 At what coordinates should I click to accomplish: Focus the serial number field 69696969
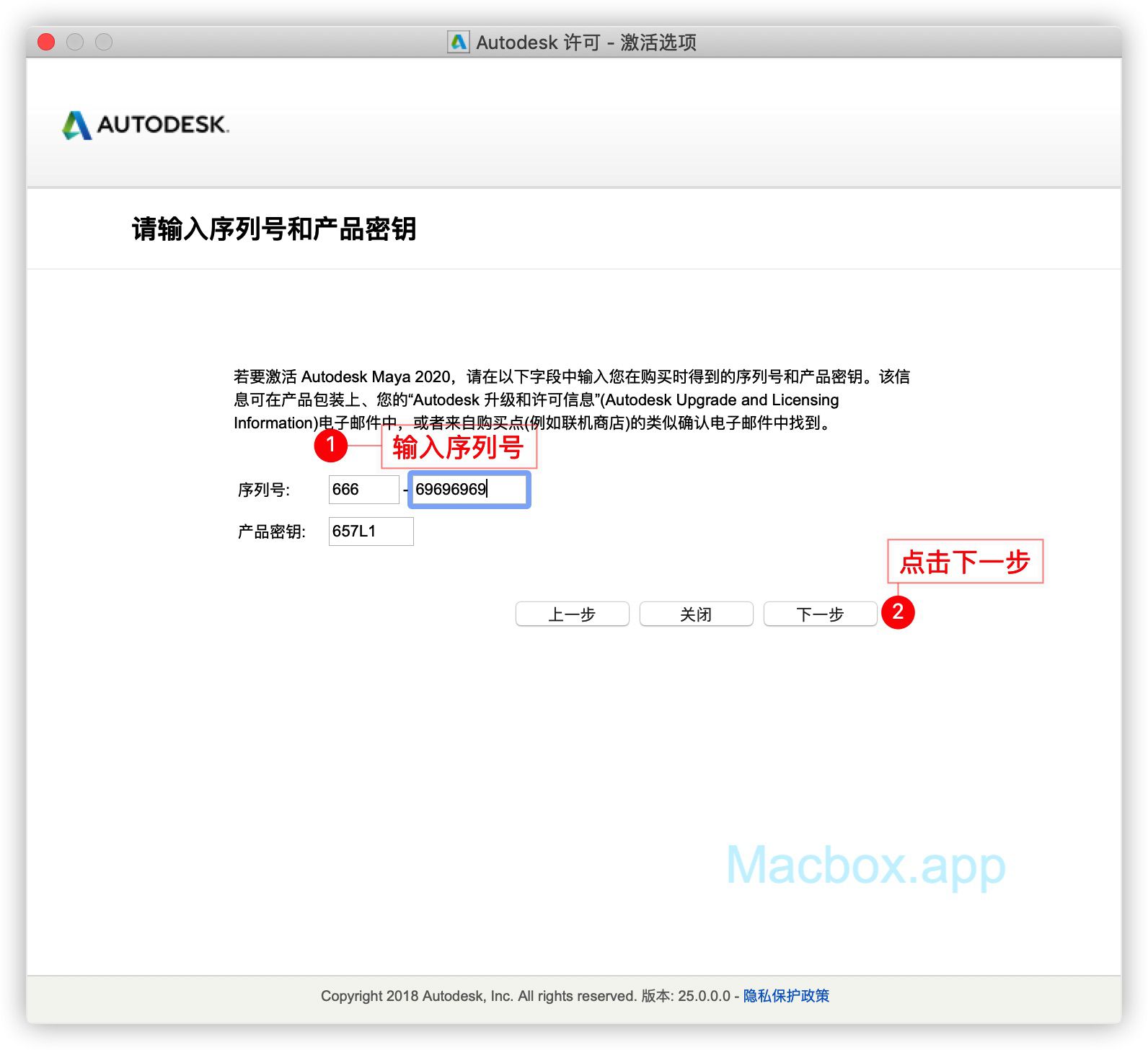click(469, 490)
